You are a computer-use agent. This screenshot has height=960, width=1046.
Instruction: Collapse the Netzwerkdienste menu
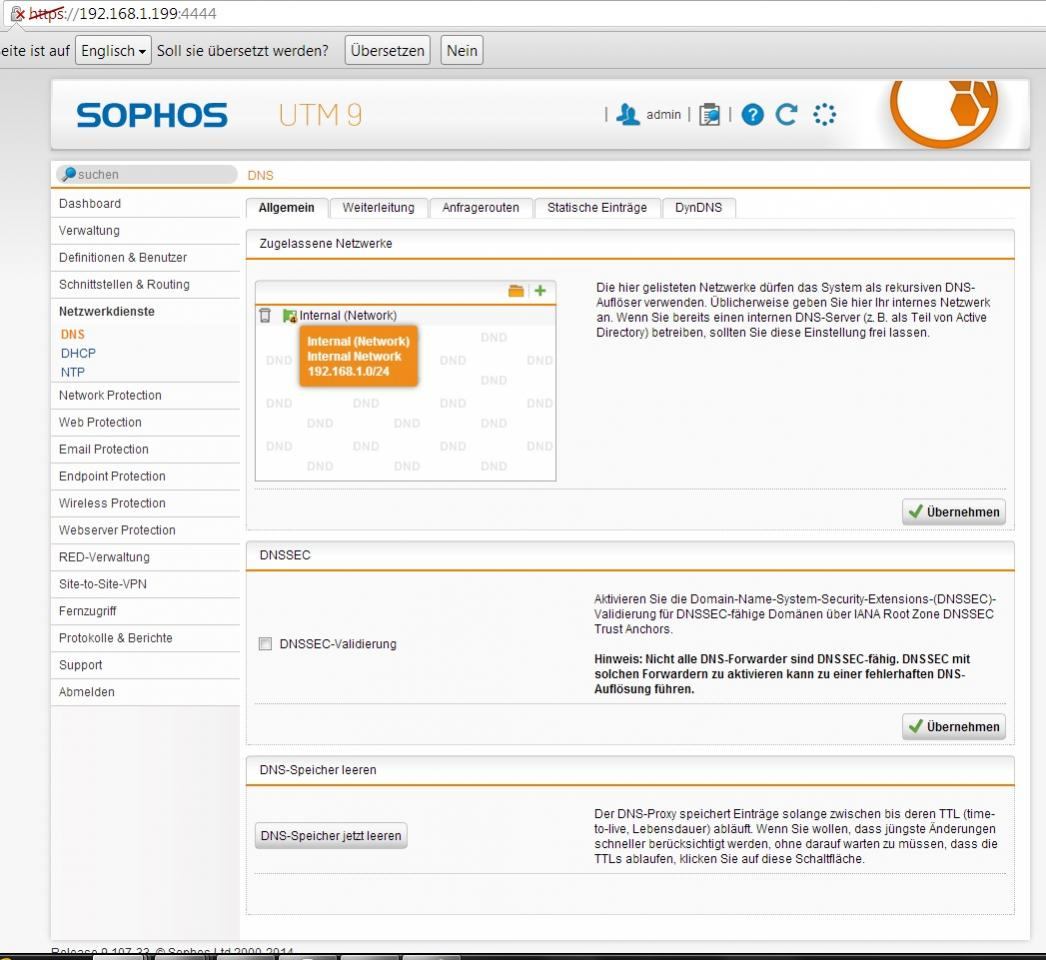(x=145, y=312)
